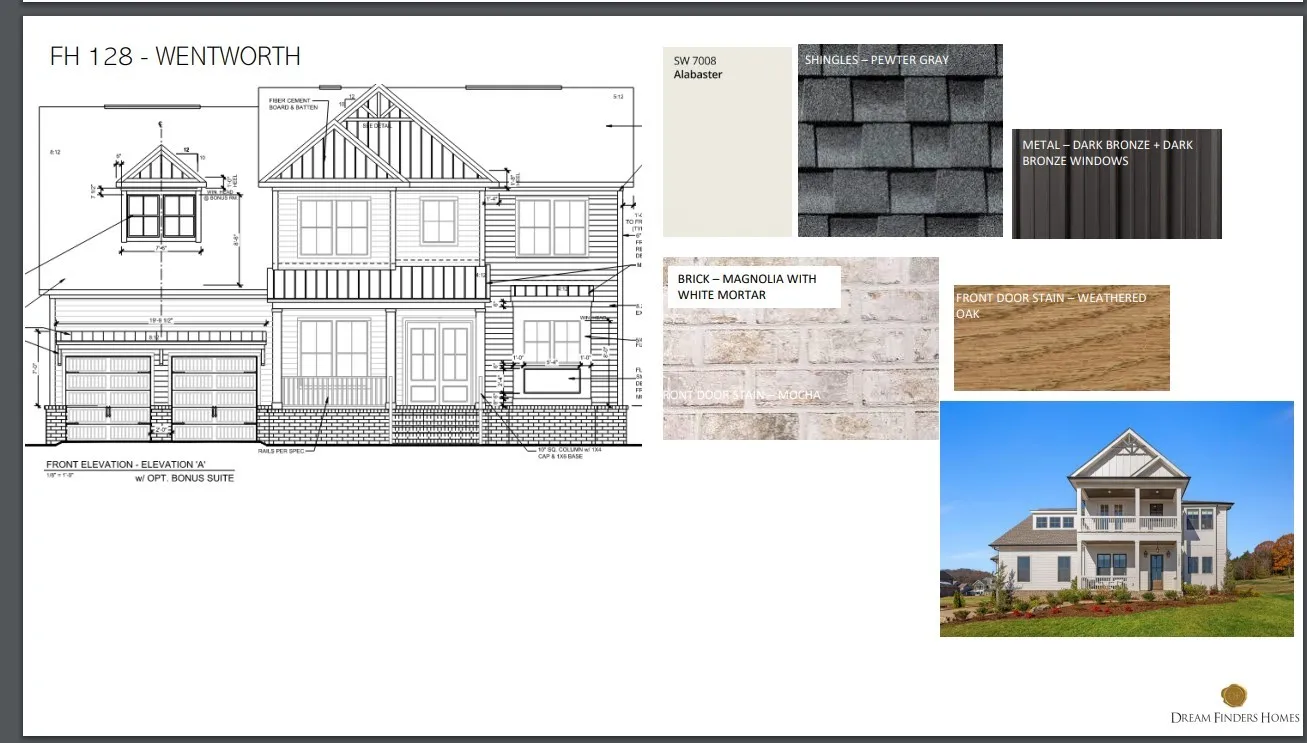Select the faded Front Door Stain – Mocha text
1307x743 pixels.
[x=742, y=395]
